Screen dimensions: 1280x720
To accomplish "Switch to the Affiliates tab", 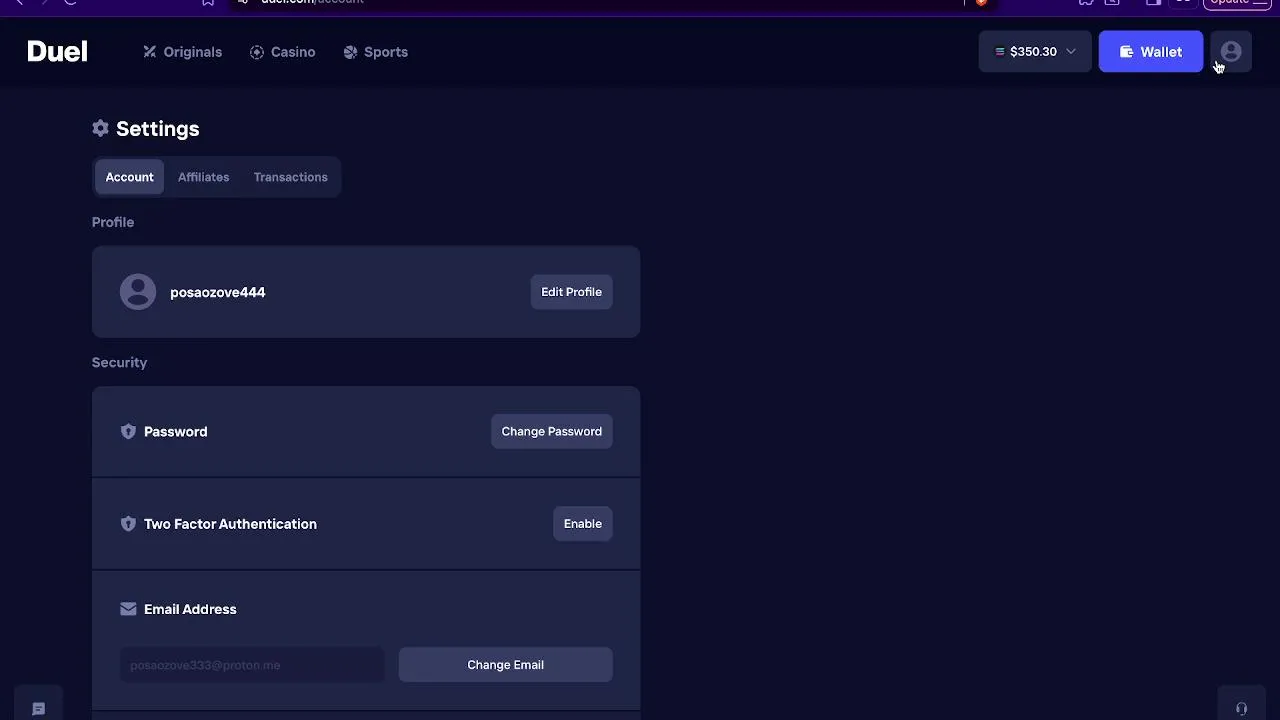I will (x=203, y=177).
